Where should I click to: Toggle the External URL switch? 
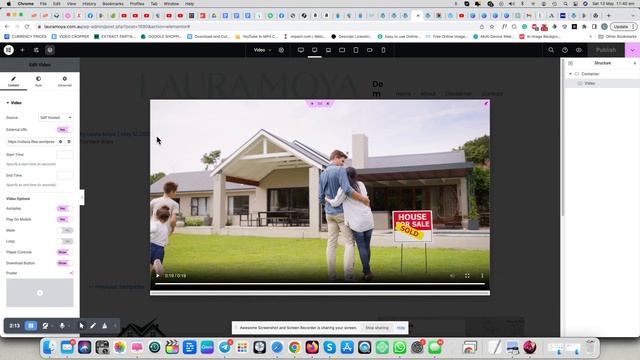point(64,130)
